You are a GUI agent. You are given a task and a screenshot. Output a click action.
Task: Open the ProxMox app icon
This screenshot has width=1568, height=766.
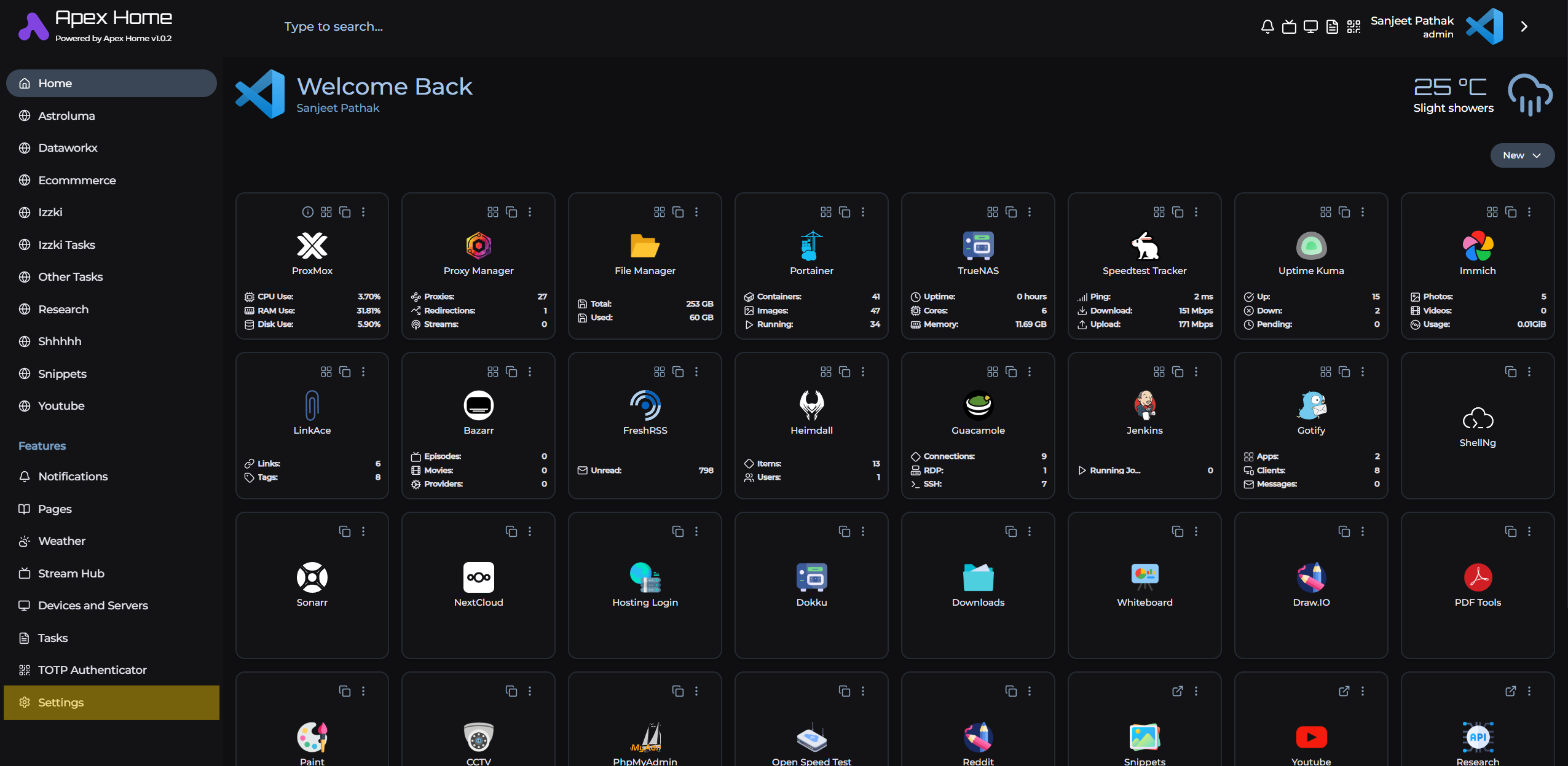tap(312, 246)
